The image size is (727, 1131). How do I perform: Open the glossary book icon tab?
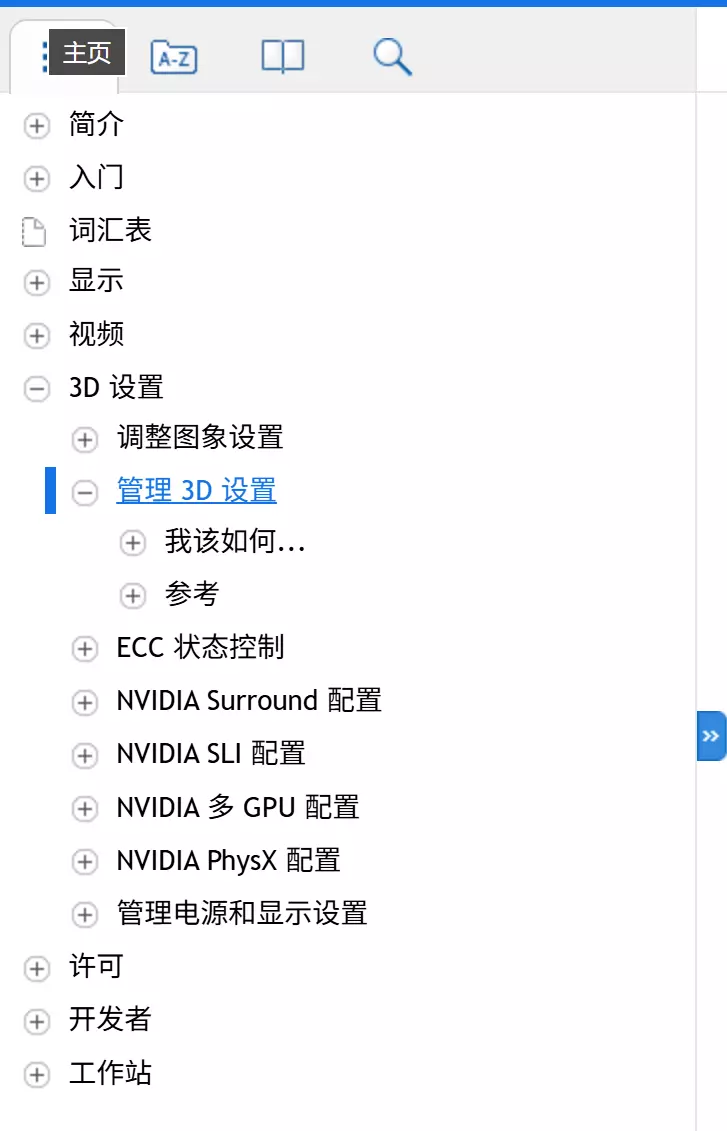283,57
